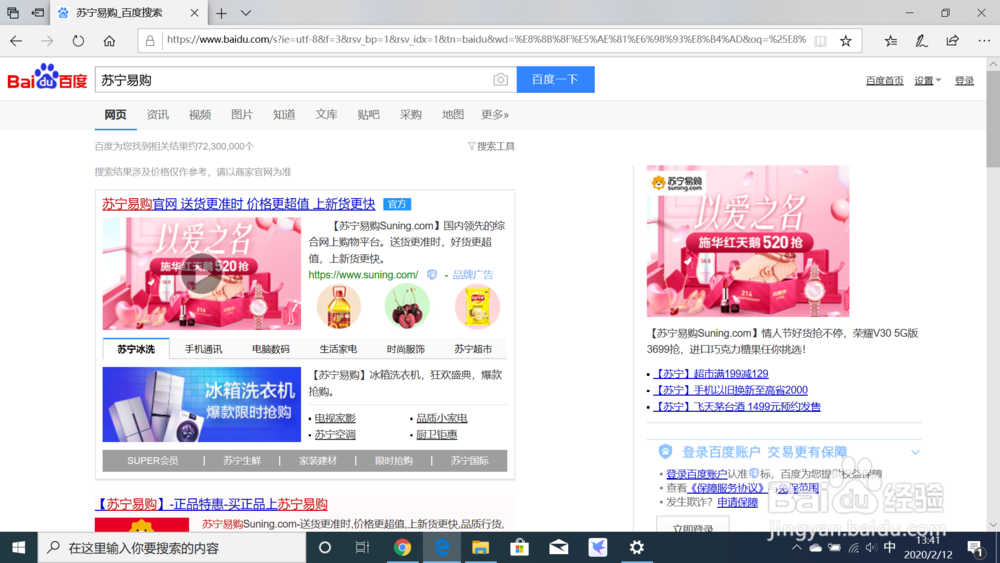This screenshot has width=1000, height=563.
Task: Click the browser Forward arrow
Action: (47, 41)
